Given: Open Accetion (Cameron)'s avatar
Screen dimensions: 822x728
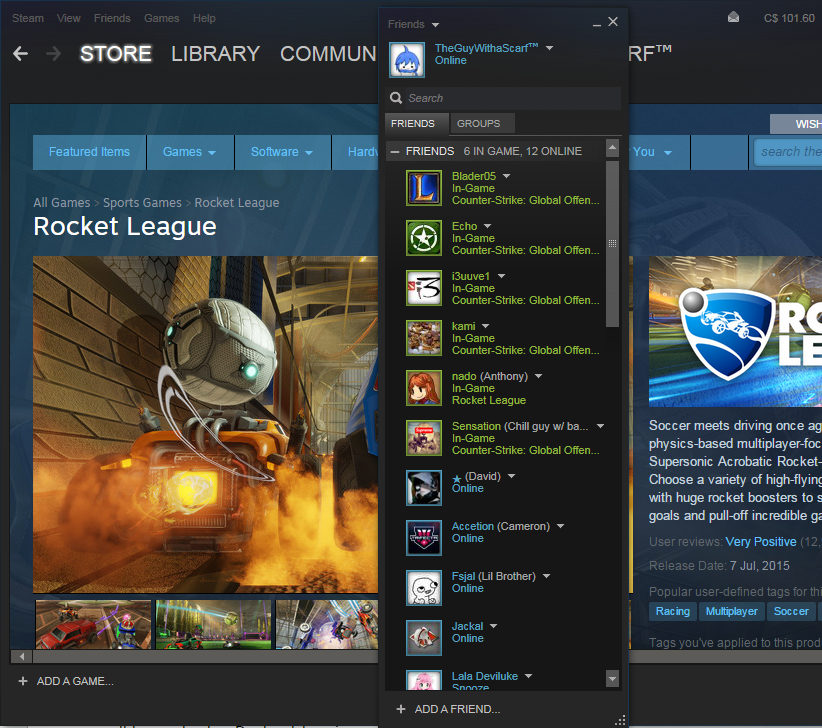Looking at the screenshot, I should point(424,538).
